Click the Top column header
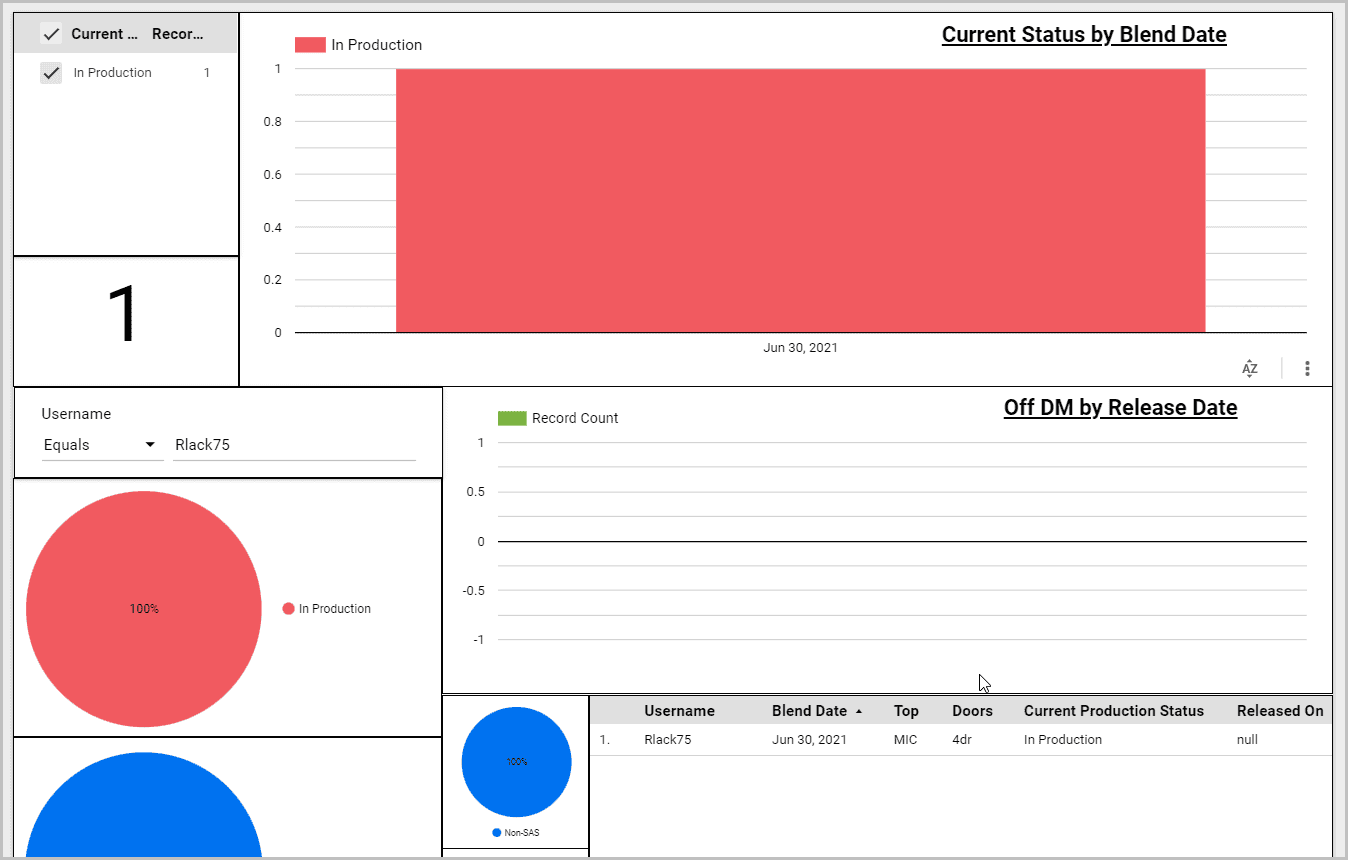The width and height of the screenshot is (1348, 860). click(906, 711)
